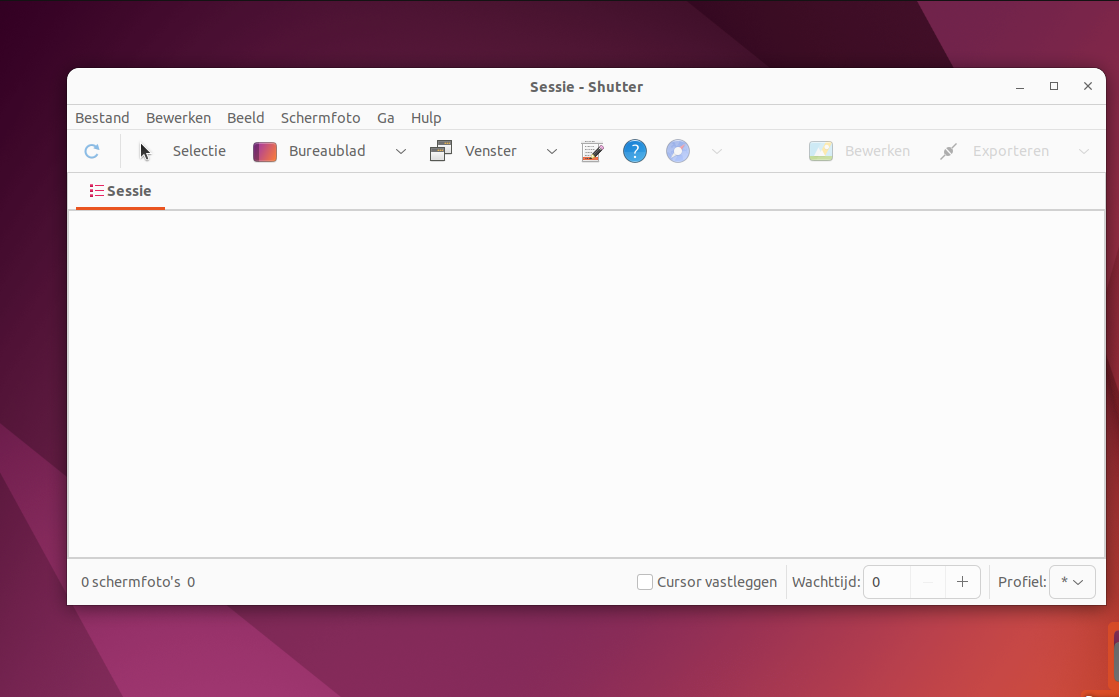Click the Venster window capture icon
This screenshot has width=1119, height=697.
coord(441,151)
